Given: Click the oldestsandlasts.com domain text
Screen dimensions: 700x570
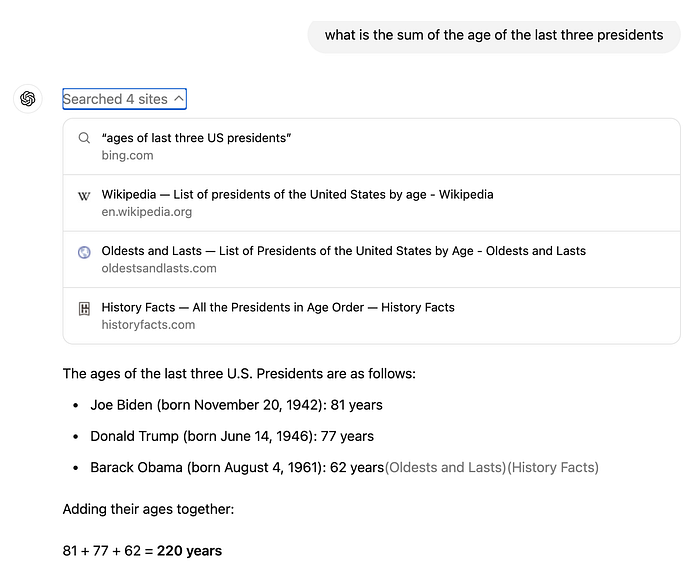Looking at the screenshot, I should [159, 268].
